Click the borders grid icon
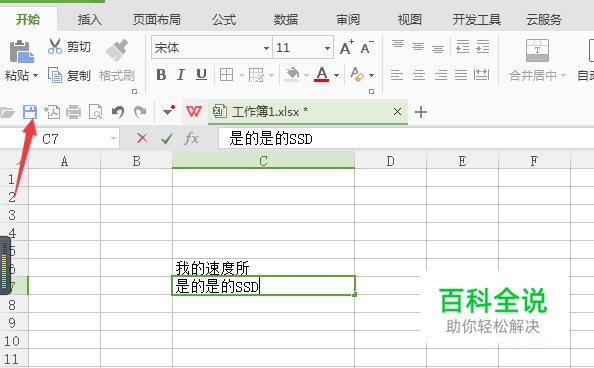Image resolution: width=594 pixels, height=368 pixels. click(x=227, y=75)
